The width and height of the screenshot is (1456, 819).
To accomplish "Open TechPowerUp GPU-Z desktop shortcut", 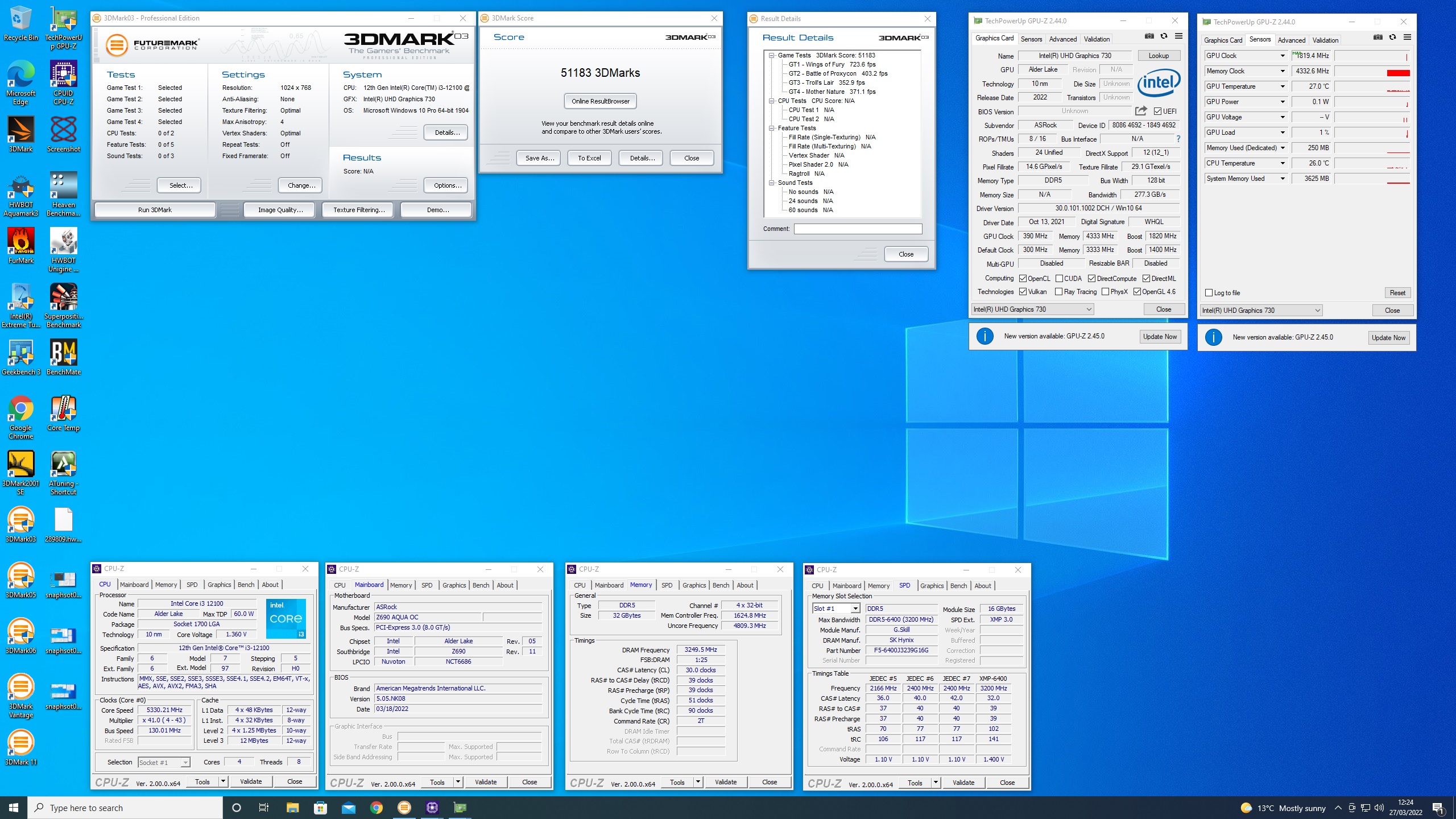I will tap(63, 28).
